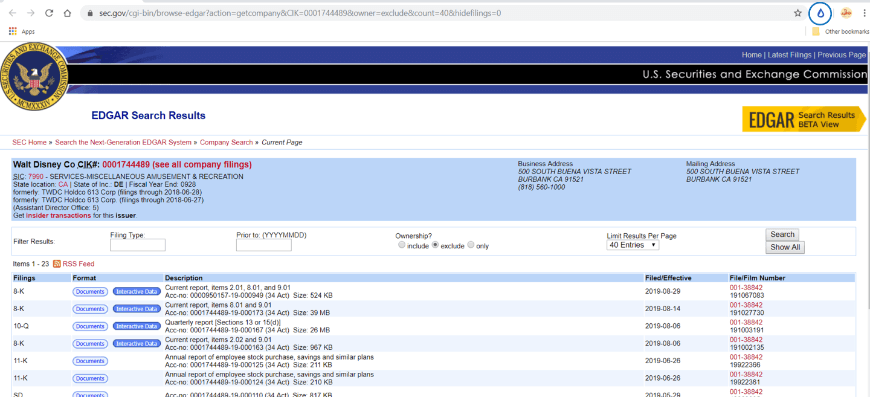Open the Home link in header
Image resolution: width=870 pixels, height=397 pixels.
[x=751, y=55]
